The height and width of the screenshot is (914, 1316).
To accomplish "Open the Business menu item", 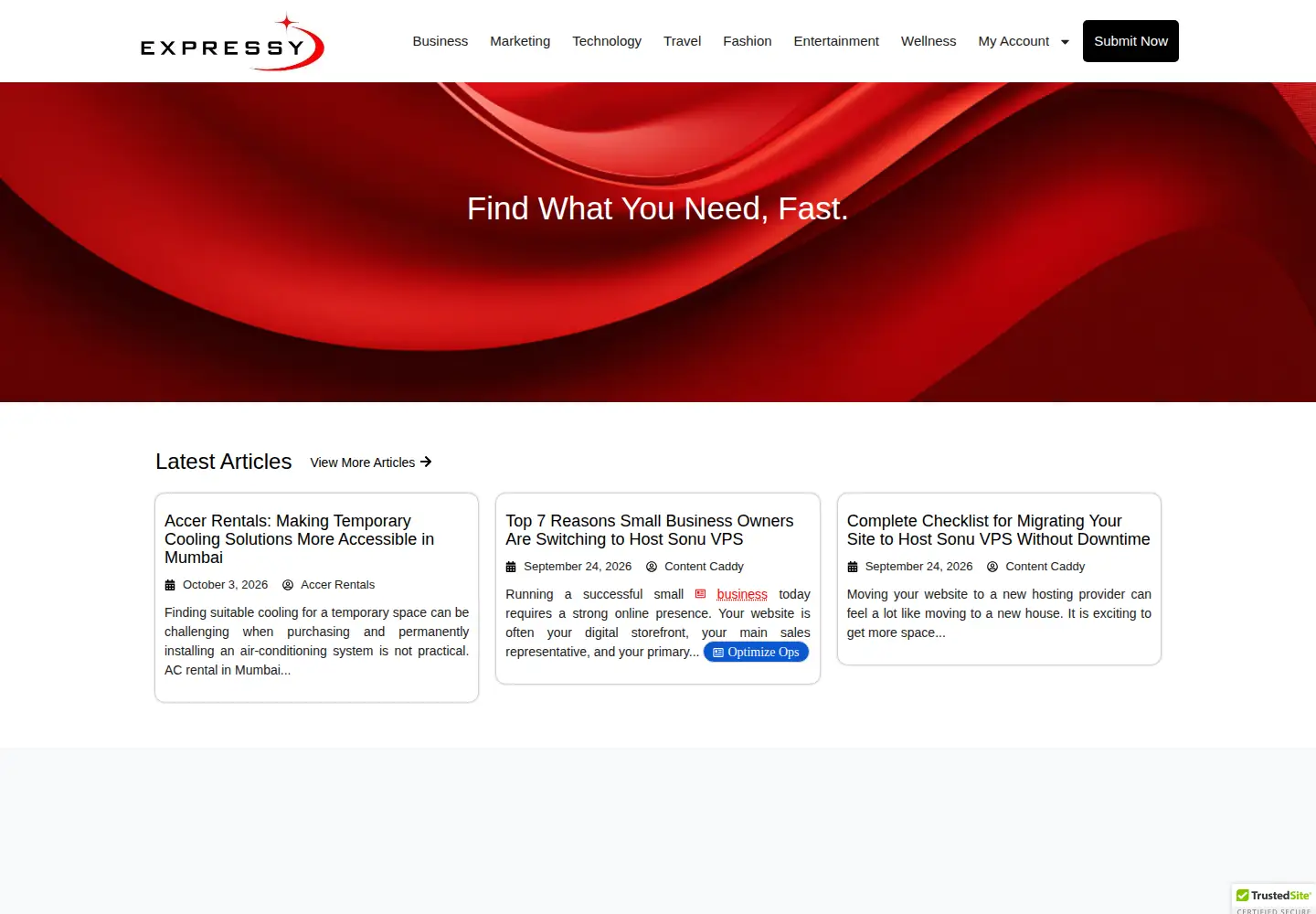I will [440, 41].
